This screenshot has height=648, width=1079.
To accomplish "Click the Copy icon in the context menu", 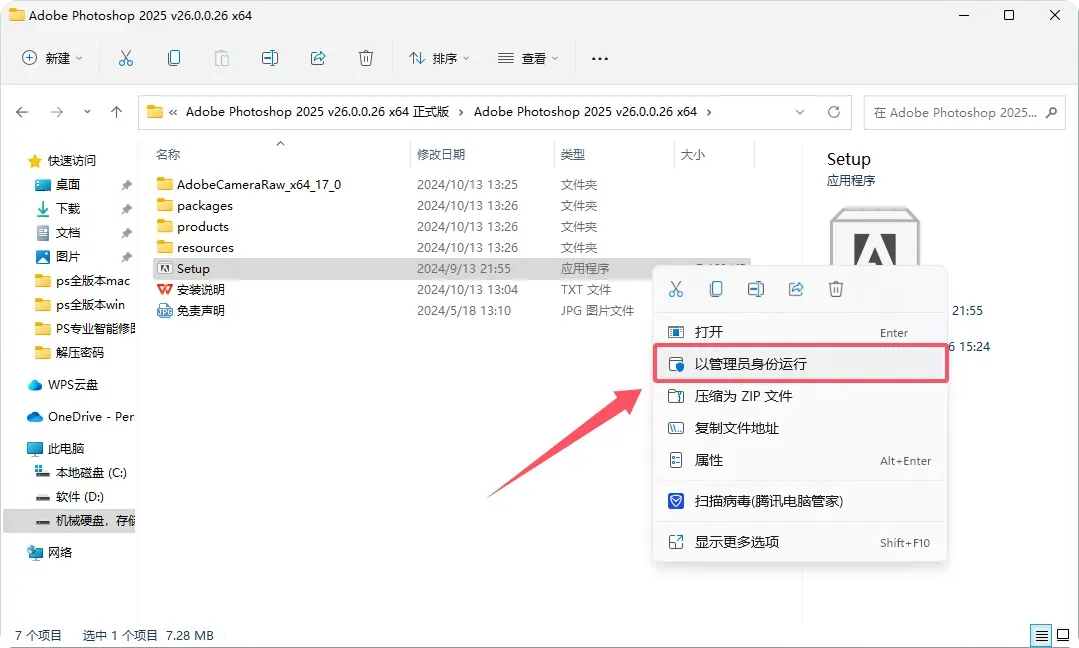I will click(716, 289).
